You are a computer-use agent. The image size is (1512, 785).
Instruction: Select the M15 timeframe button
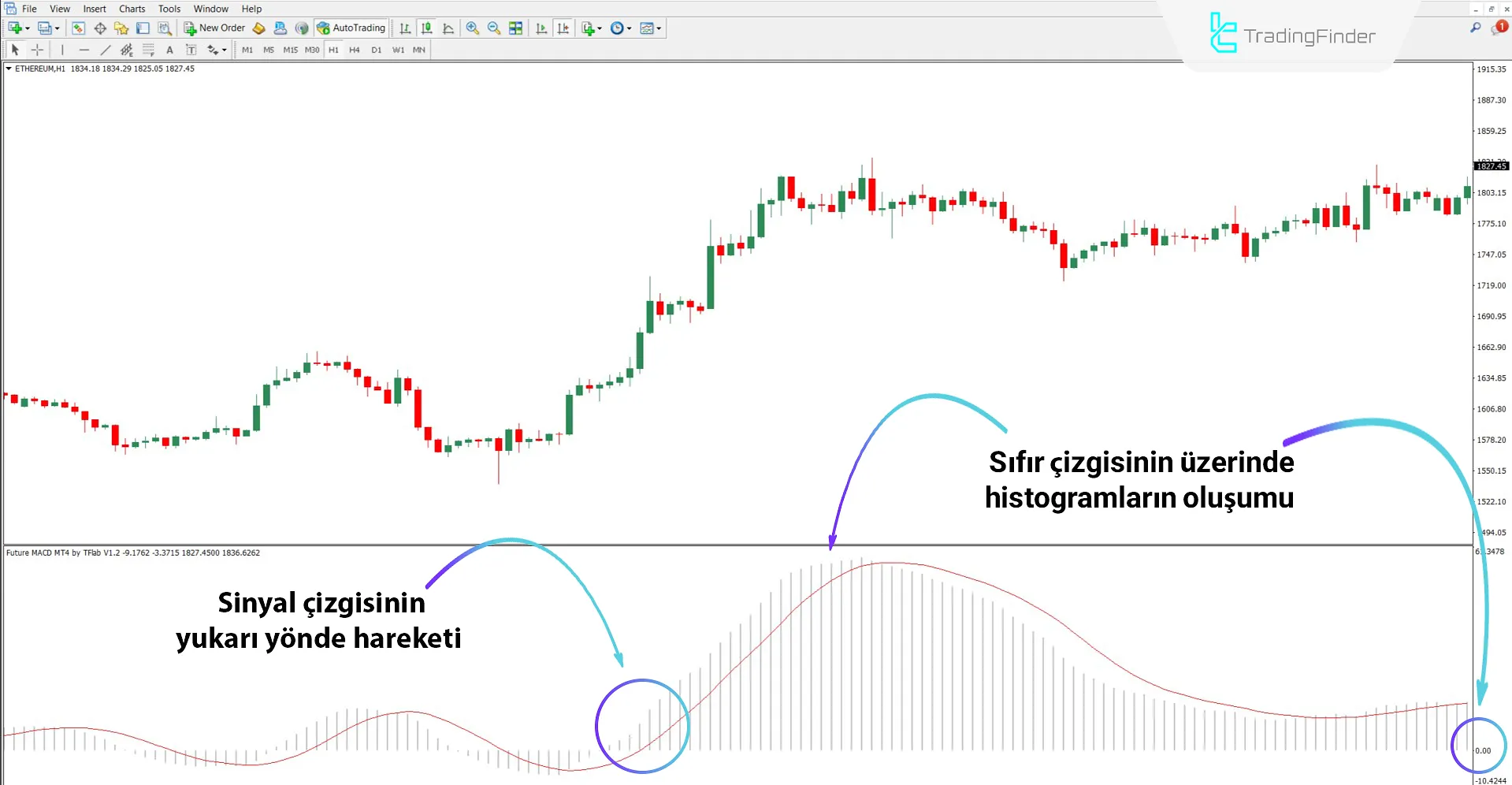(x=290, y=49)
